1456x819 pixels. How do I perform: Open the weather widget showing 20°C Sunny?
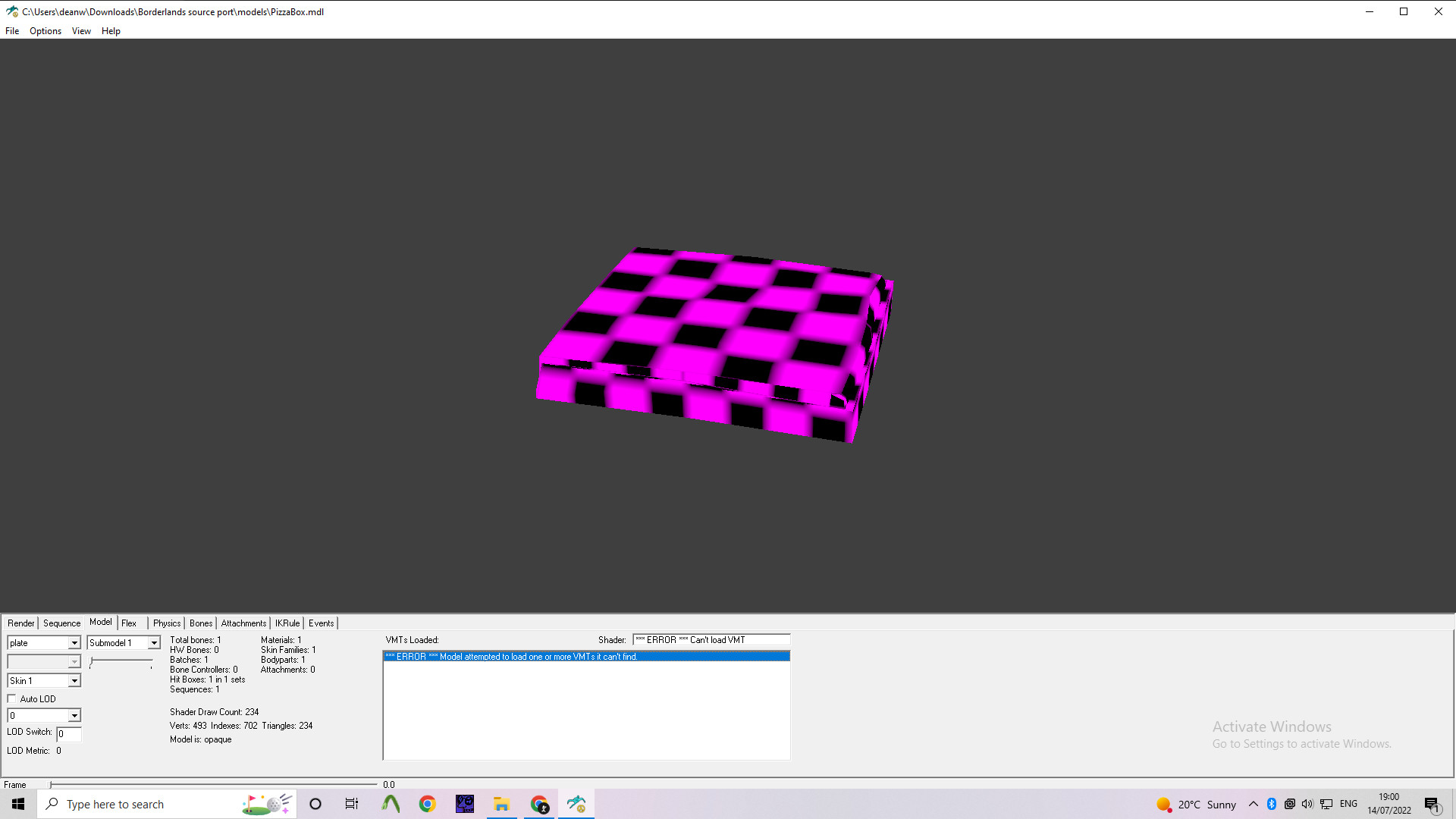[x=1196, y=805]
